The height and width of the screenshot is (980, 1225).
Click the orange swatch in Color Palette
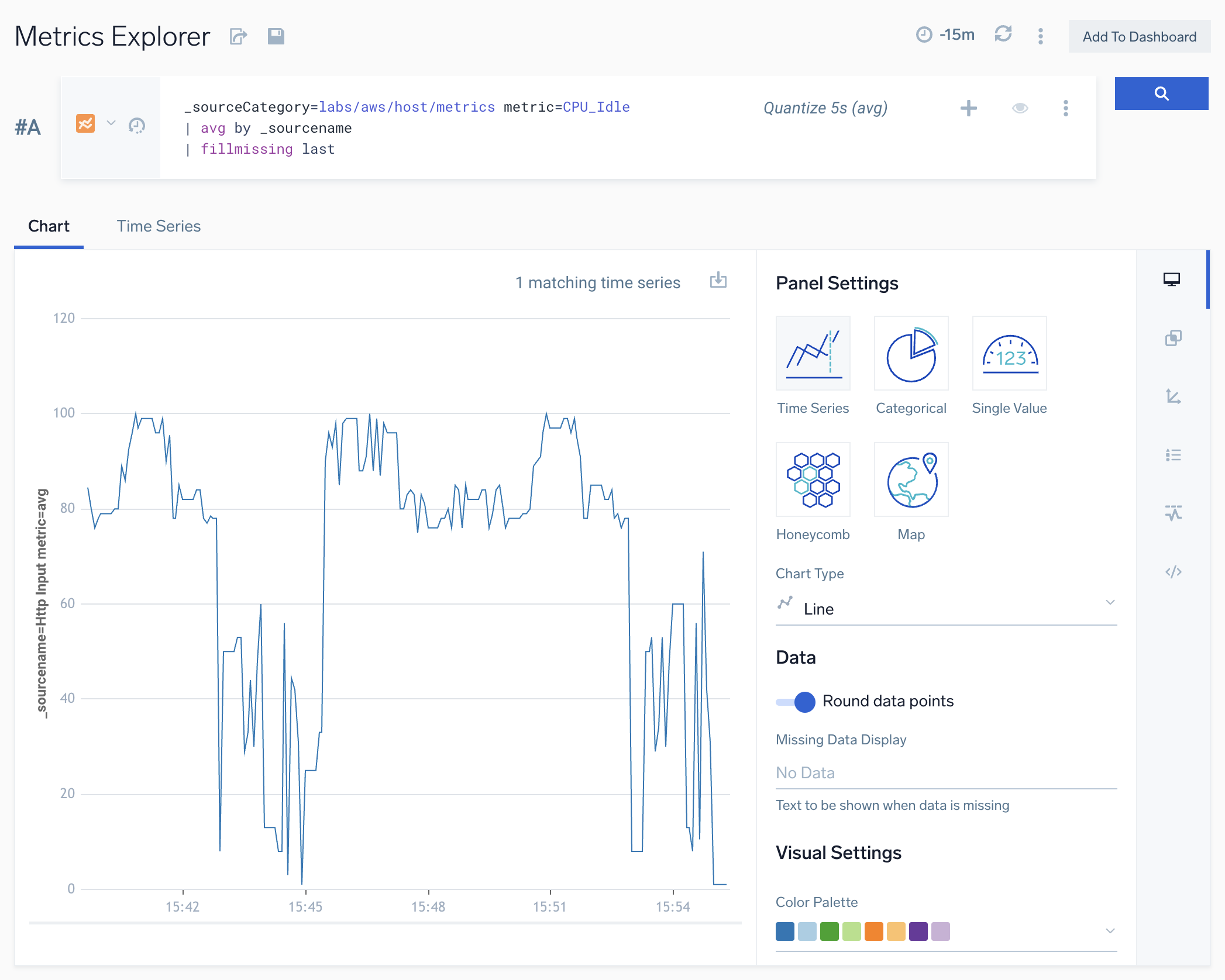point(873,931)
